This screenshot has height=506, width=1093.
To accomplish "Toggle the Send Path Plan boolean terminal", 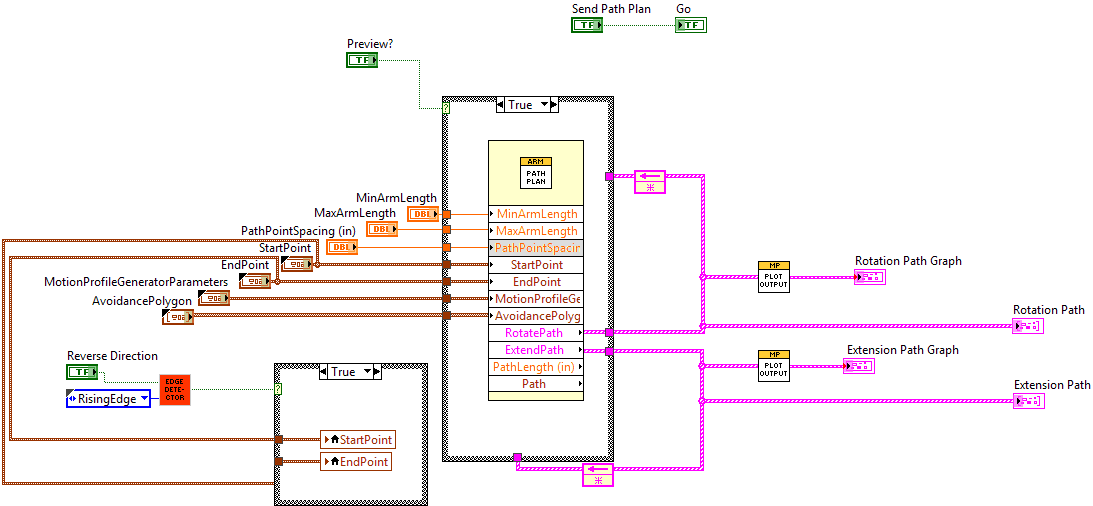I will (x=587, y=25).
